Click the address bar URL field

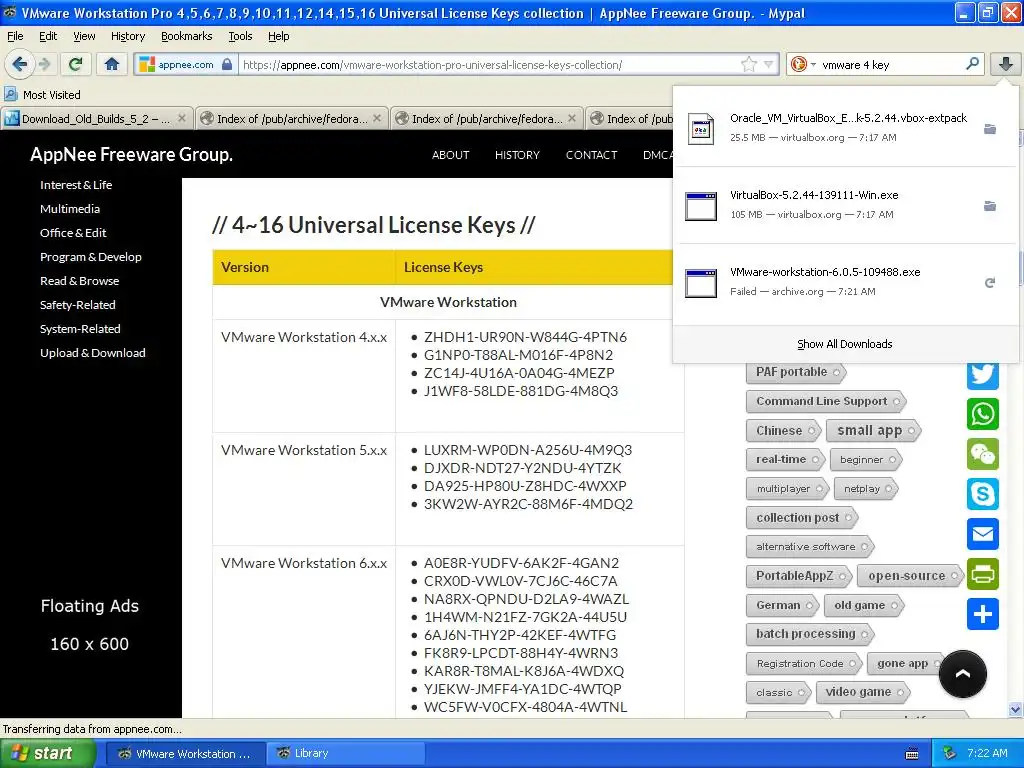pyautogui.click(x=490, y=64)
